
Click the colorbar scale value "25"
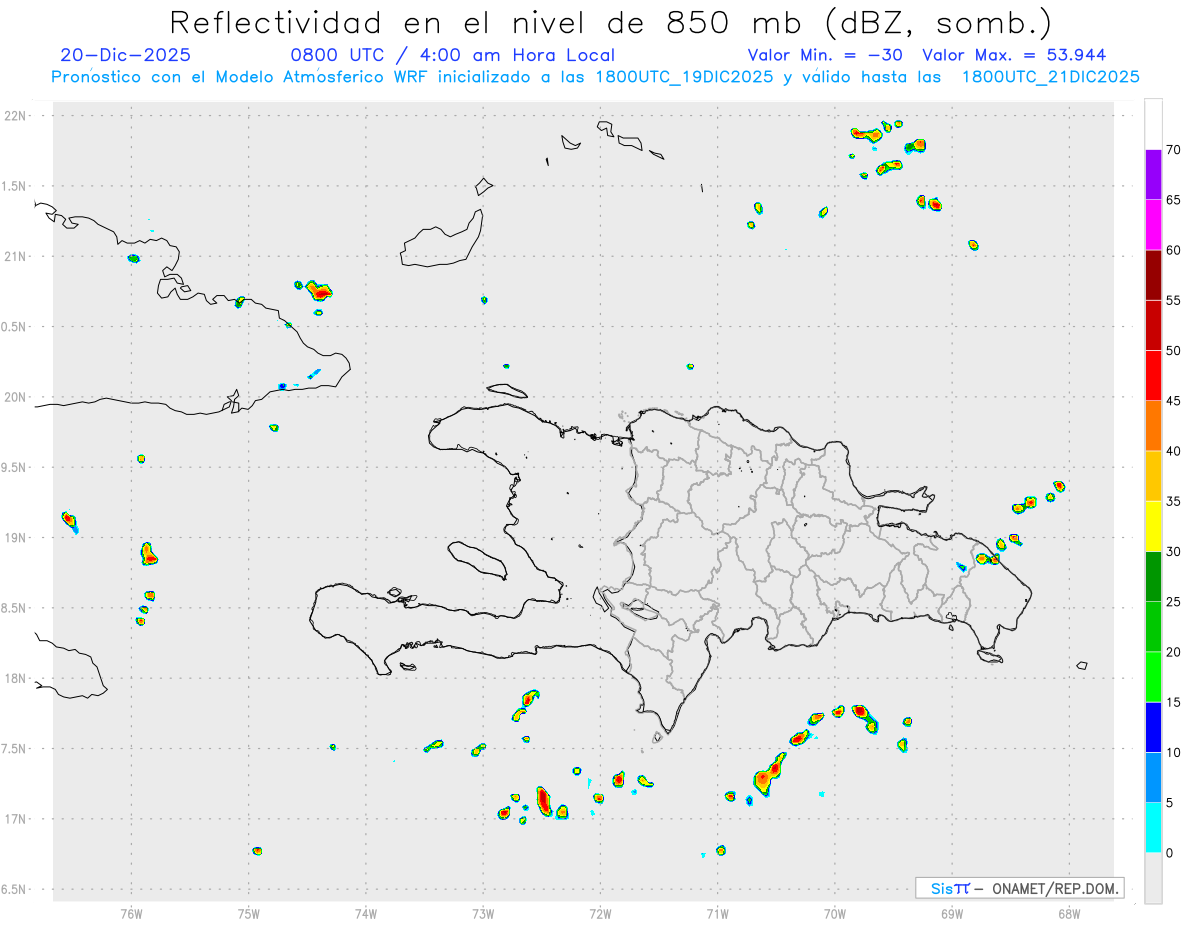tap(1174, 602)
